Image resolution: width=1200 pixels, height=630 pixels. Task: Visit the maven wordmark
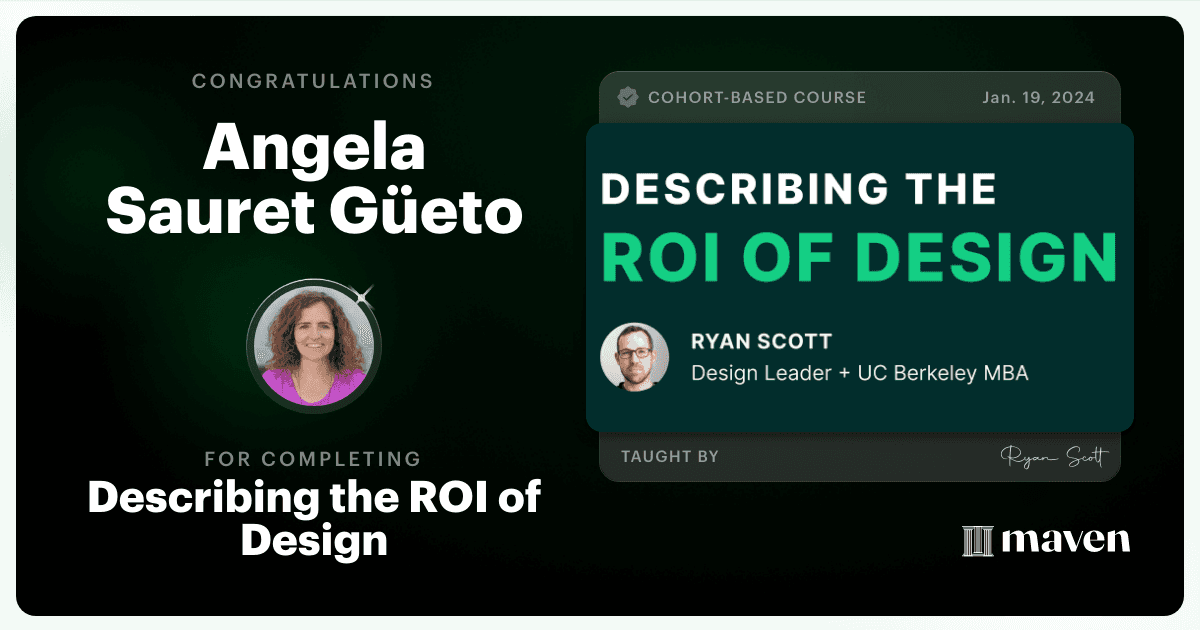[1066, 540]
